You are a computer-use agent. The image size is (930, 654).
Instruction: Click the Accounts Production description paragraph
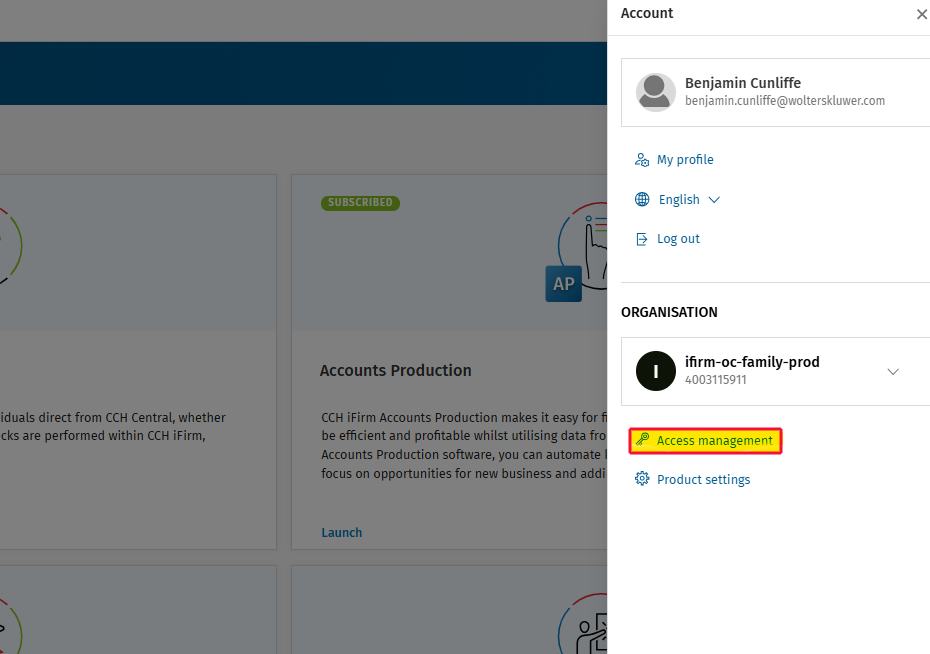(x=464, y=445)
